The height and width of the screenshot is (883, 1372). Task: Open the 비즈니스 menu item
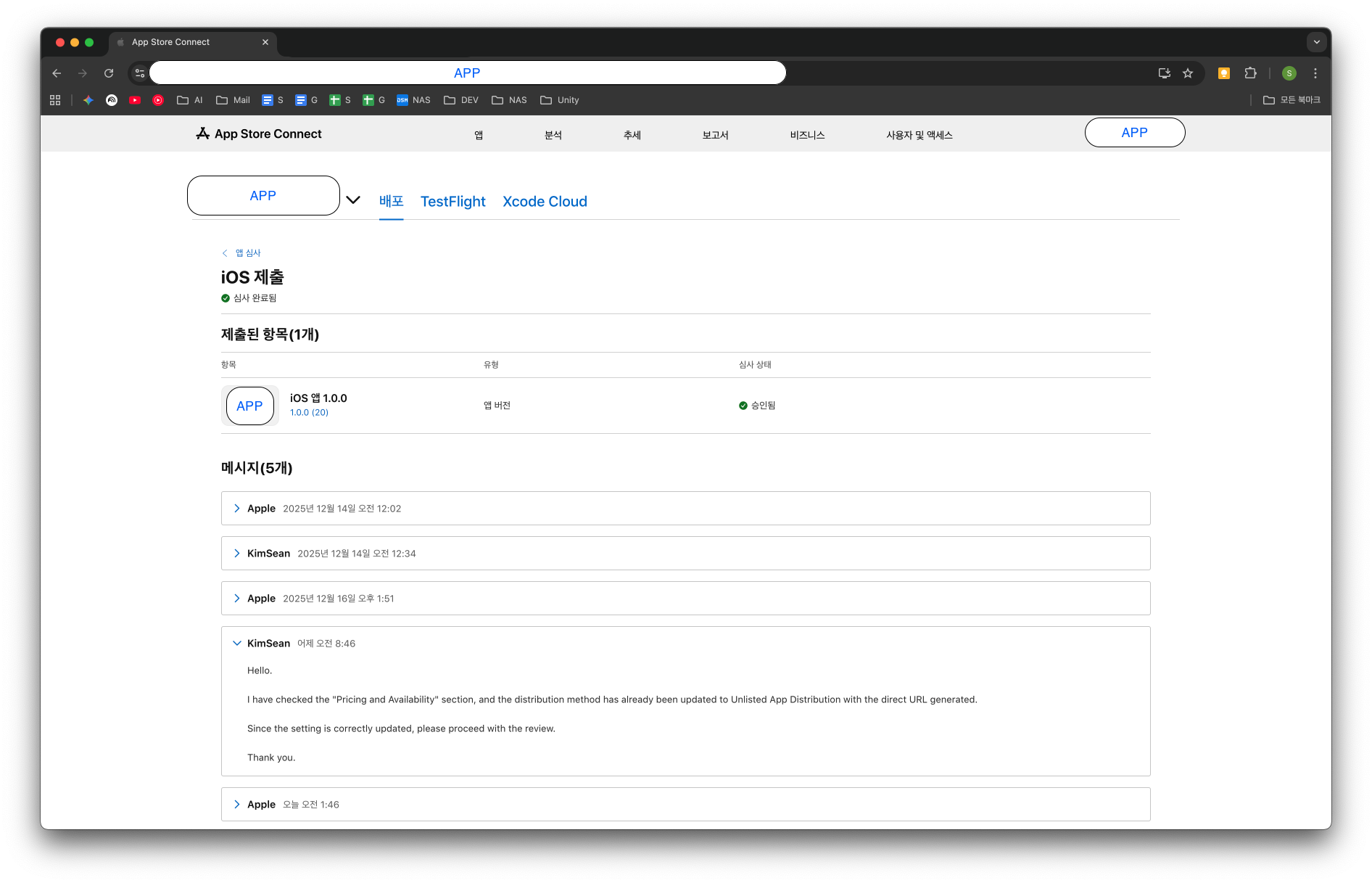pos(808,135)
